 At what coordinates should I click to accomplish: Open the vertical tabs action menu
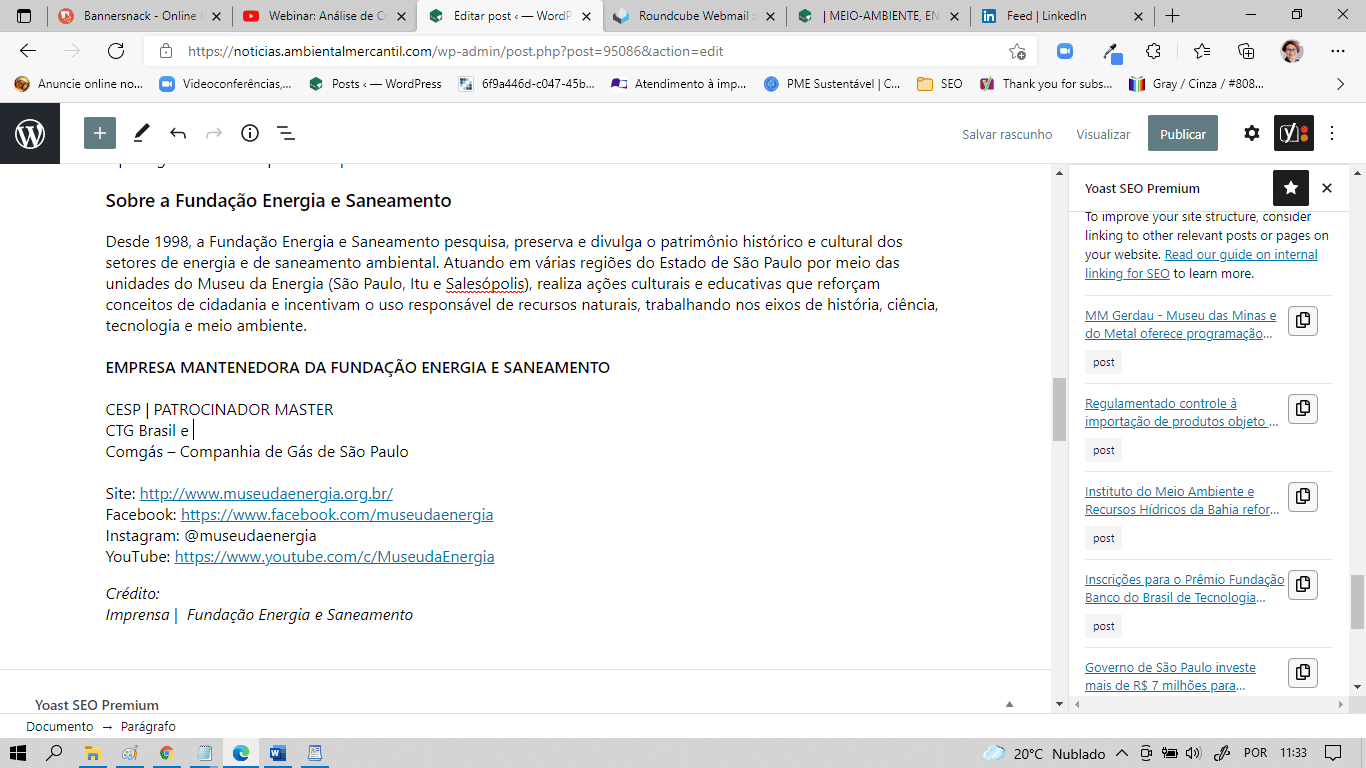(24, 16)
